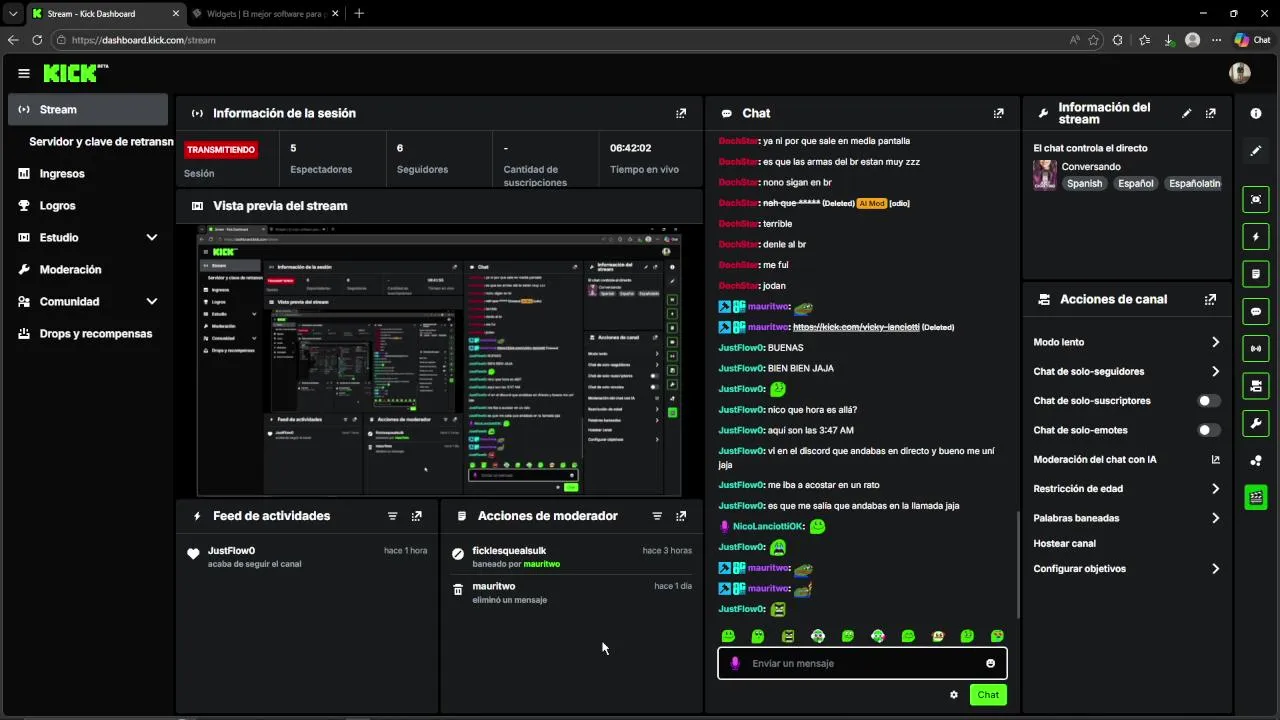Insert the angry square-face emote in emote row
Image resolution: width=1280 pixels, height=720 pixels.
click(788, 636)
